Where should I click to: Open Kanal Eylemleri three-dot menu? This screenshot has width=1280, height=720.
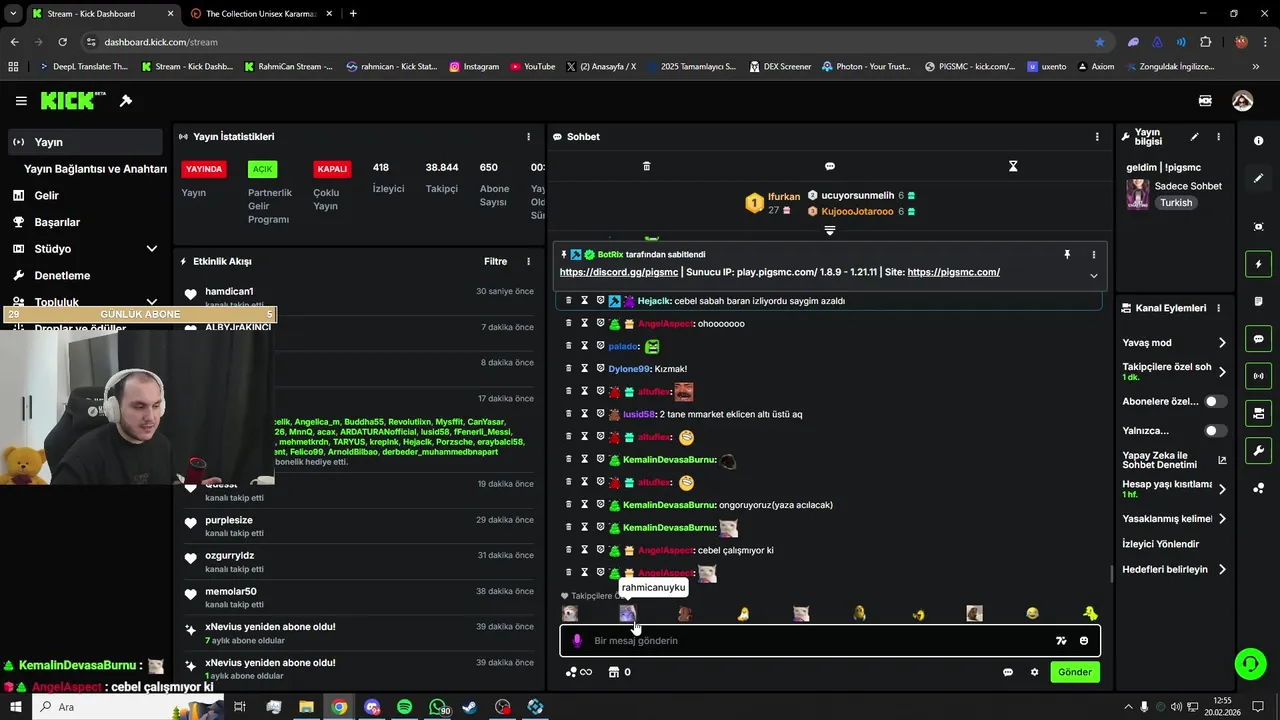click(1218, 308)
